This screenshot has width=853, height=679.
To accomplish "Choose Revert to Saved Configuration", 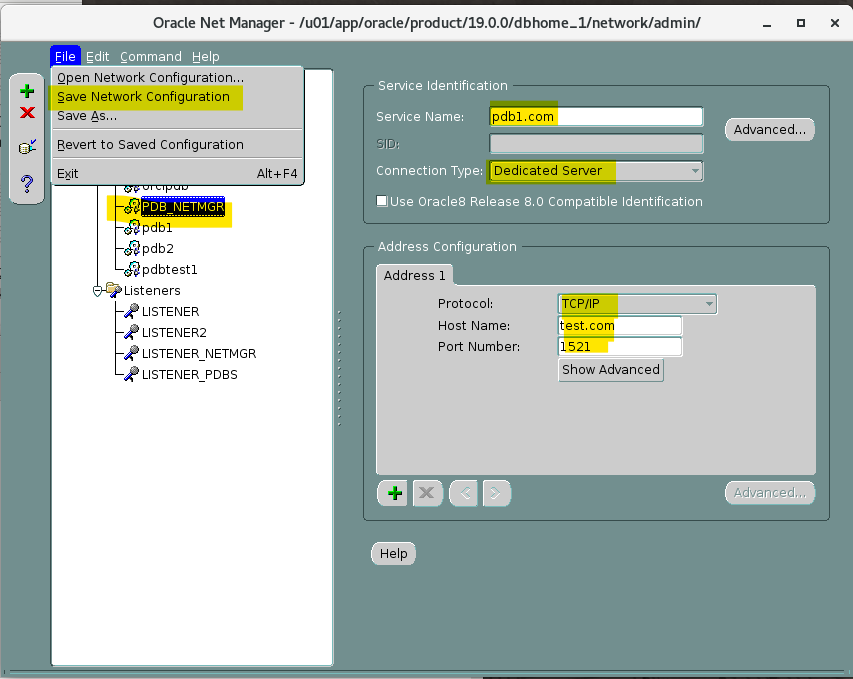I will [x=177, y=145].
